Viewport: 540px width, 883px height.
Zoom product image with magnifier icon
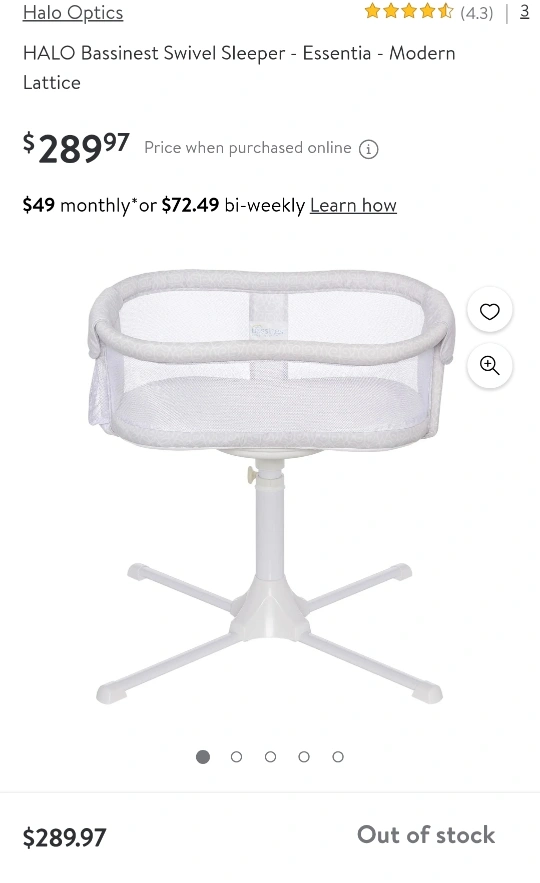489,365
